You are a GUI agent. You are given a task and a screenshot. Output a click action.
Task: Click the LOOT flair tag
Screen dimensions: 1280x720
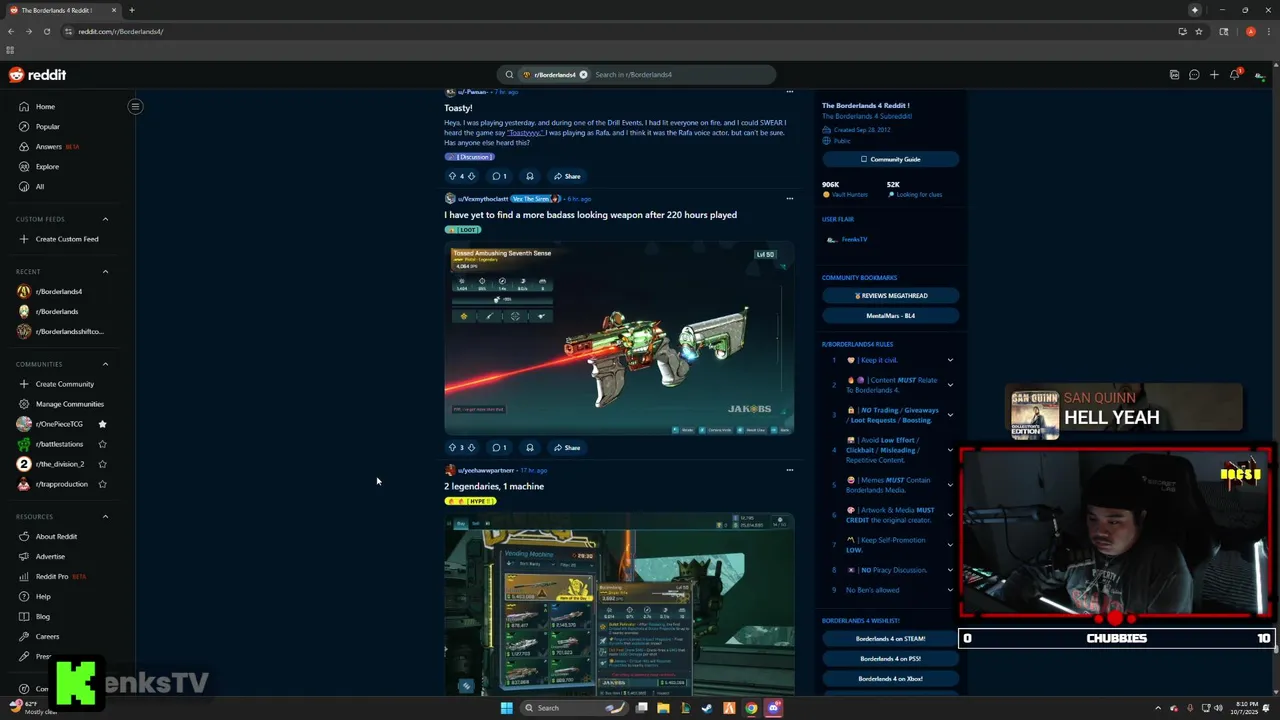pyautogui.click(x=463, y=230)
